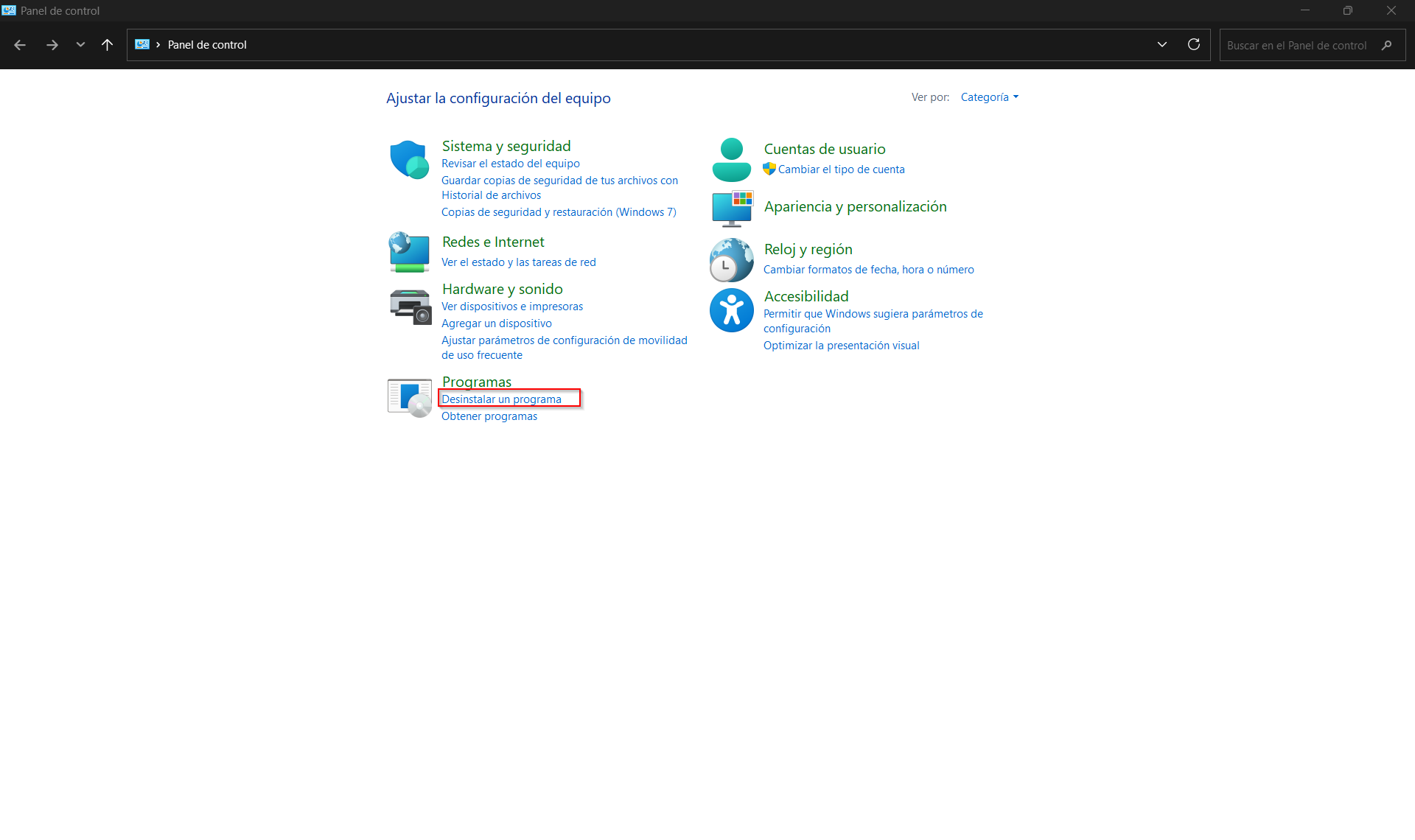The height and width of the screenshot is (840, 1415).
Task: Click the Buscar en el Panel de control field
Action: (1297, 45)
